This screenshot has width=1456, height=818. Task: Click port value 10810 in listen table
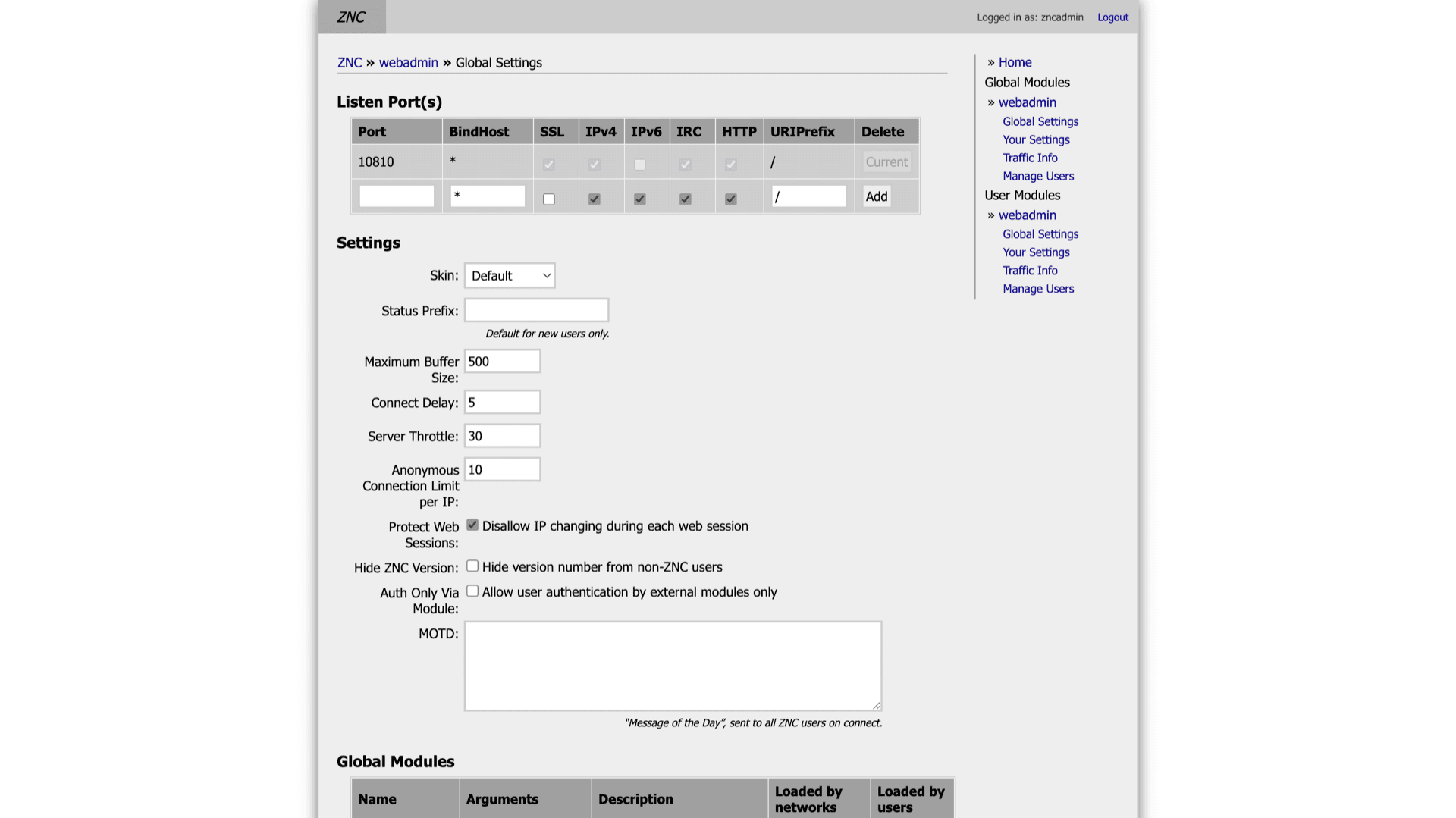(x=376, y=162)
